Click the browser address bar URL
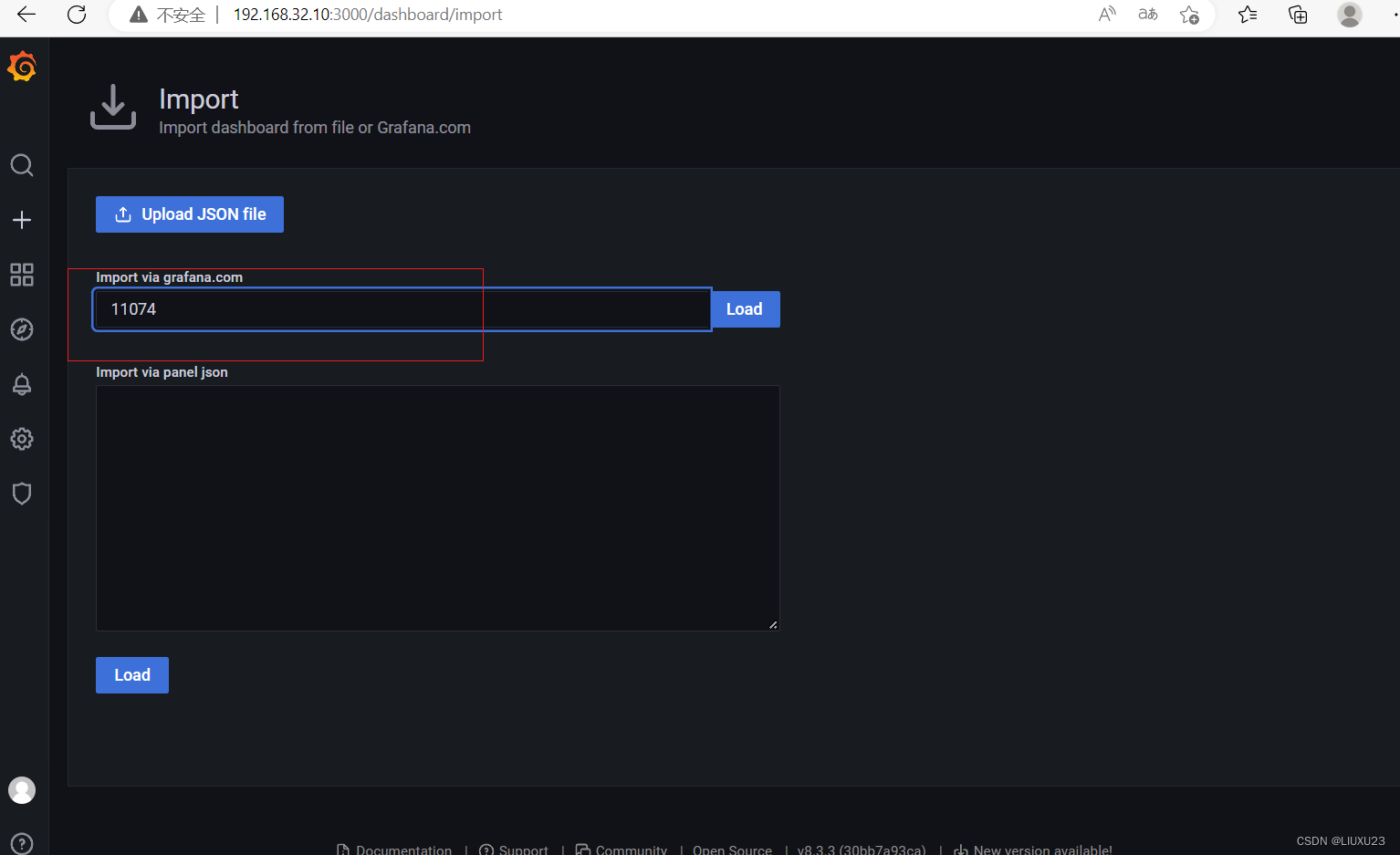The width and height of the screenshot is (1400, 855). [368, 15]
